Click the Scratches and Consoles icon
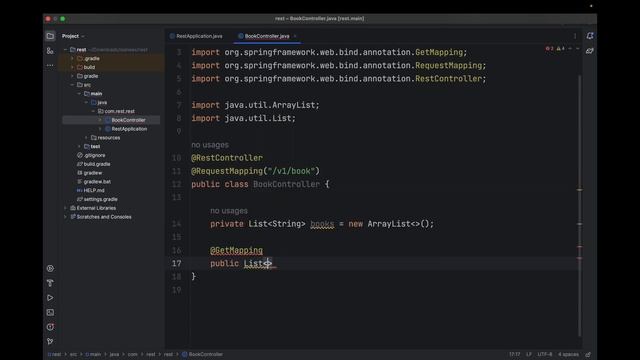This screenshot has width=640, height=360. click(73, 217)
